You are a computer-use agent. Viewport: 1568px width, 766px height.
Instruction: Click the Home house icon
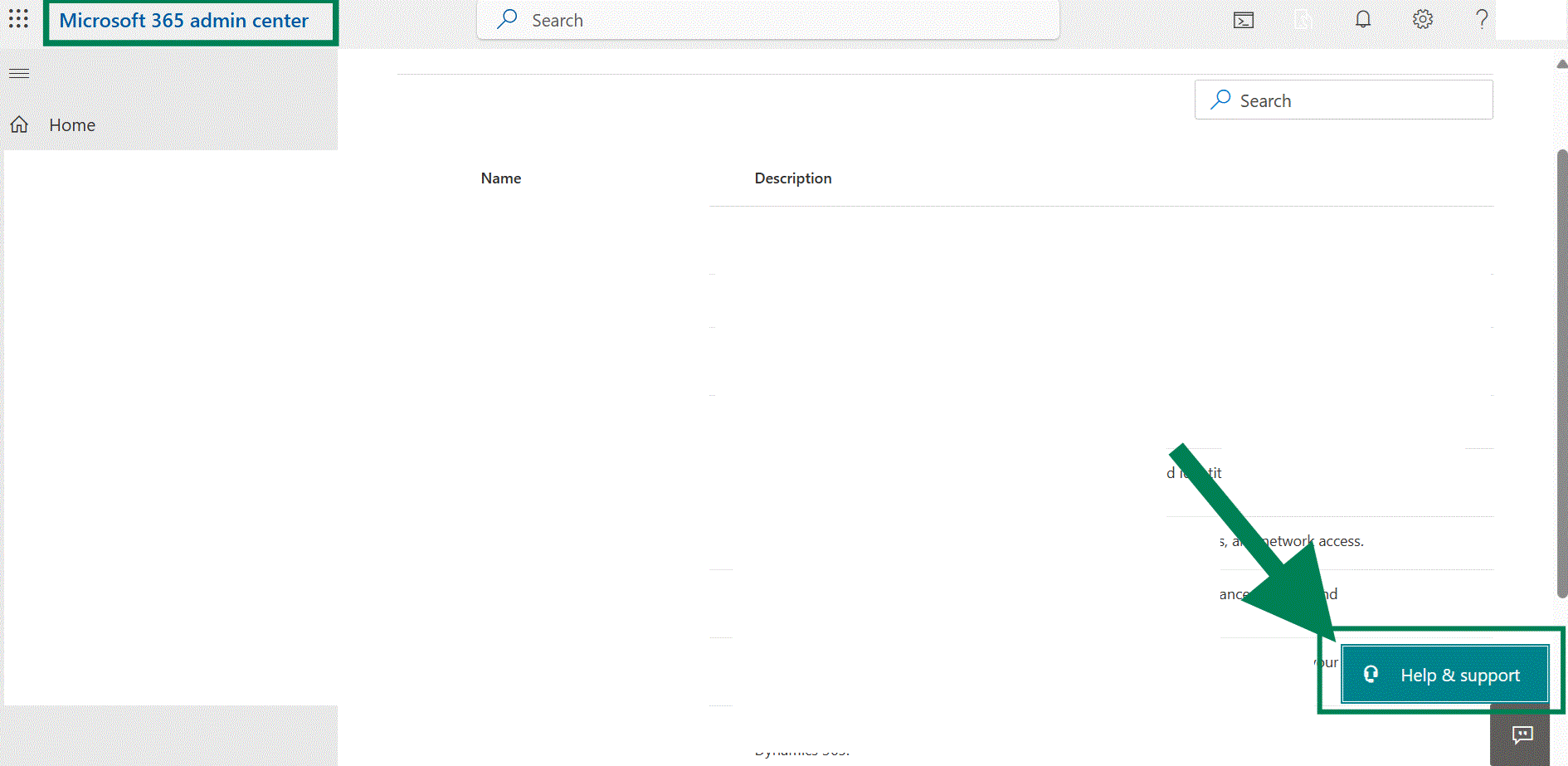coord(19,124)
